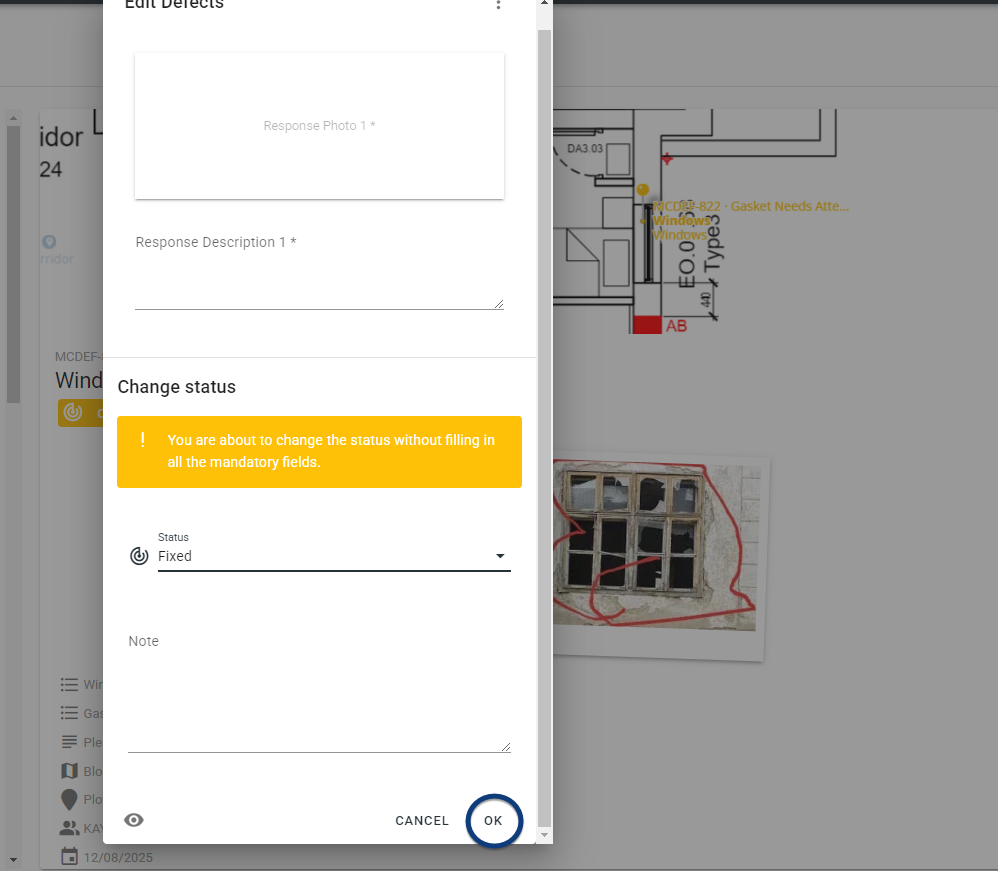The width and height of the screenshot is (998, 871).
Task: Click the map icon in background list
Action: 69,771
